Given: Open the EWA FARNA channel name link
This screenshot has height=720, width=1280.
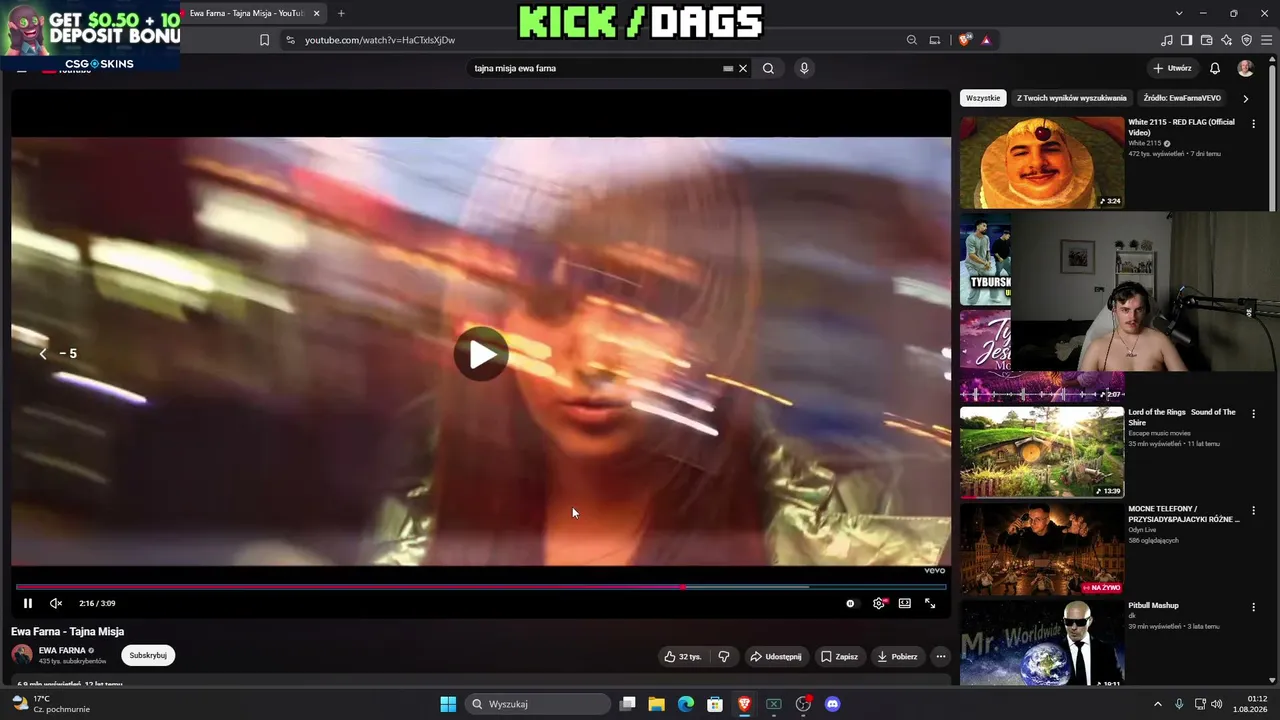Looking at the screenshot, I should [x=62, y=650].
